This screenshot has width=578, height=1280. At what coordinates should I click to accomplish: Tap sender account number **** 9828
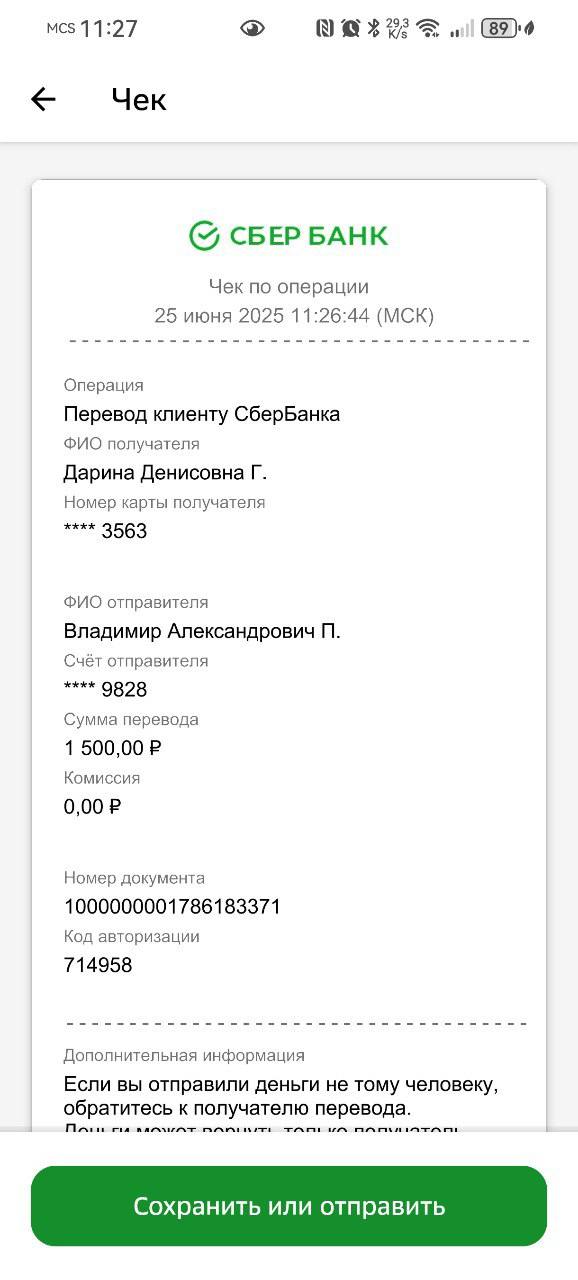105,690
